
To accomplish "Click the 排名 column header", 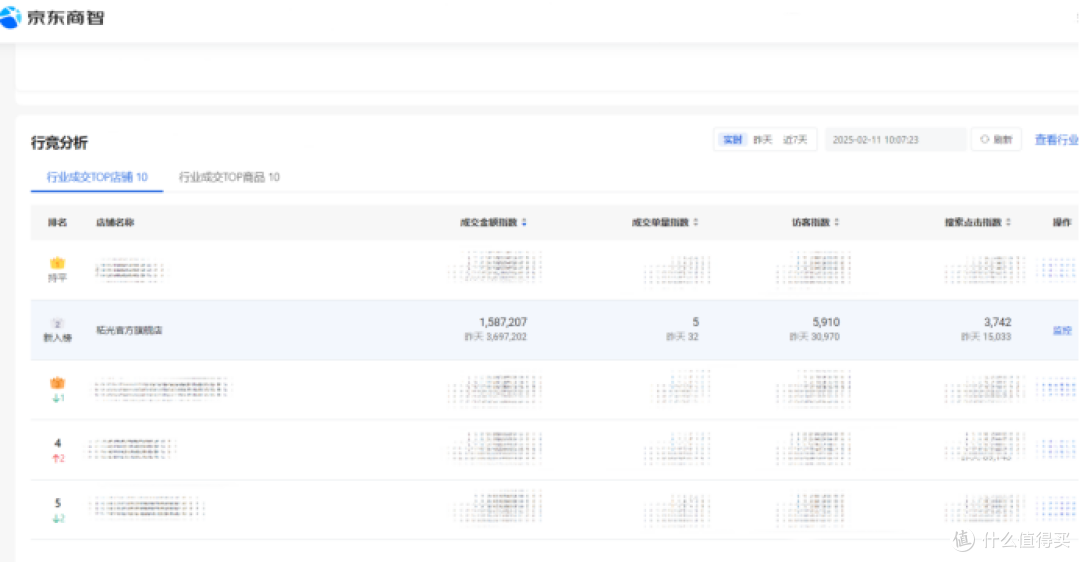I will click(57, 222).
